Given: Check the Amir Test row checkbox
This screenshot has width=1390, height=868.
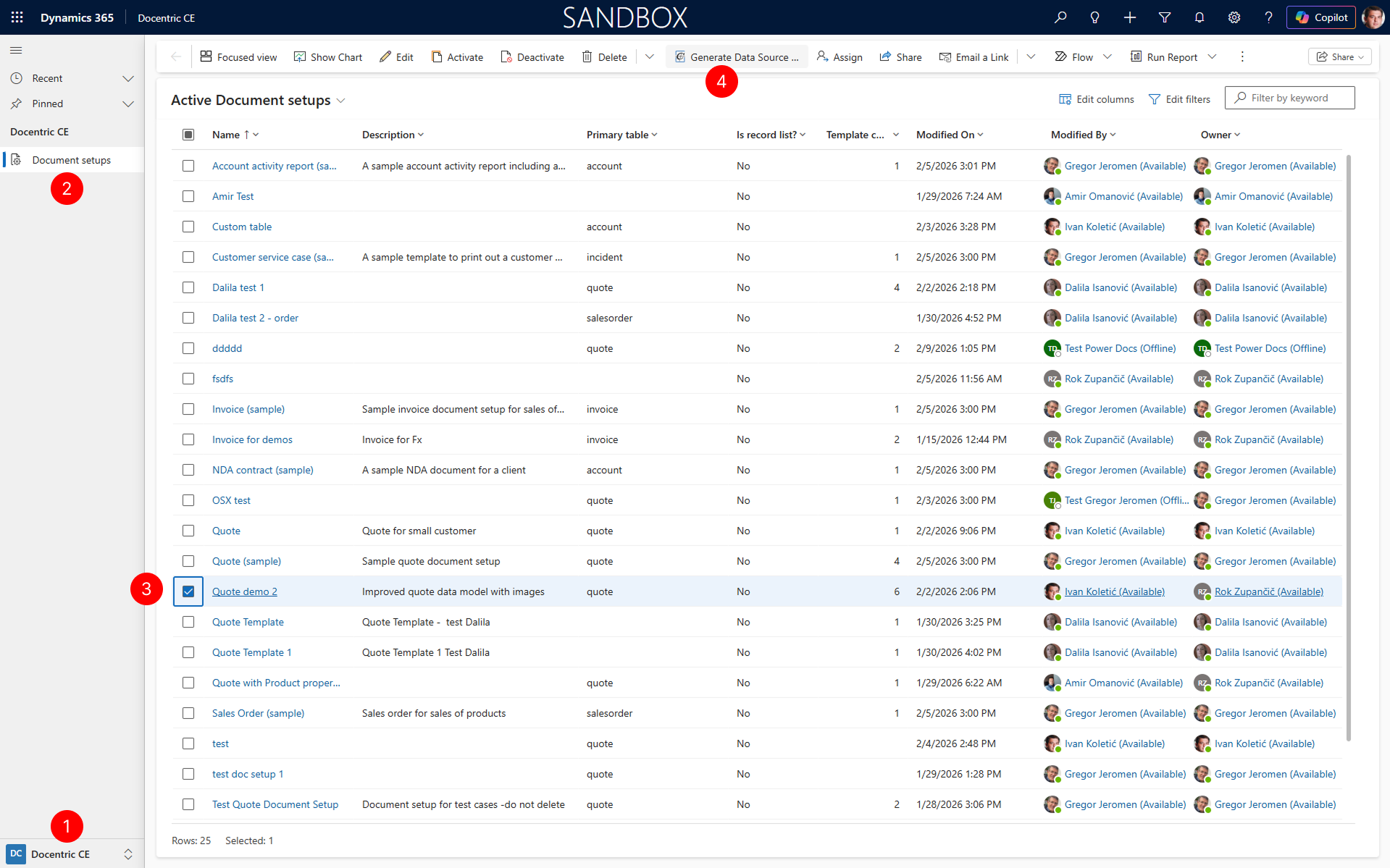Looking at the screenshot, I should (188, 196).
